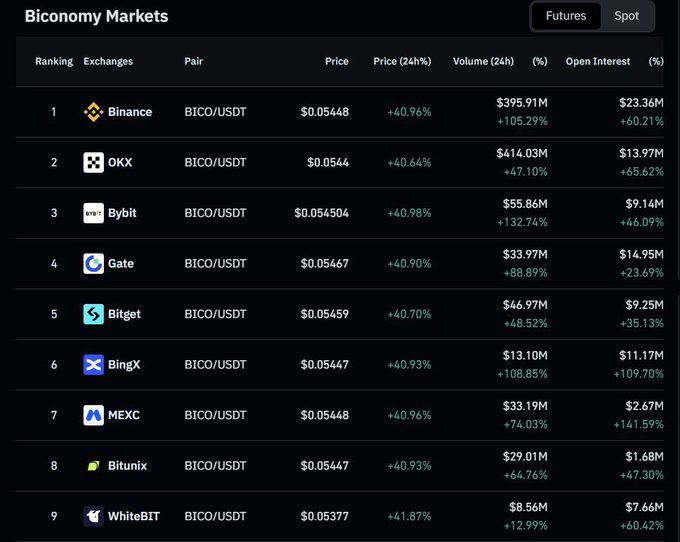Select BICO/USDT pair in Binance row

coord(215,112)
